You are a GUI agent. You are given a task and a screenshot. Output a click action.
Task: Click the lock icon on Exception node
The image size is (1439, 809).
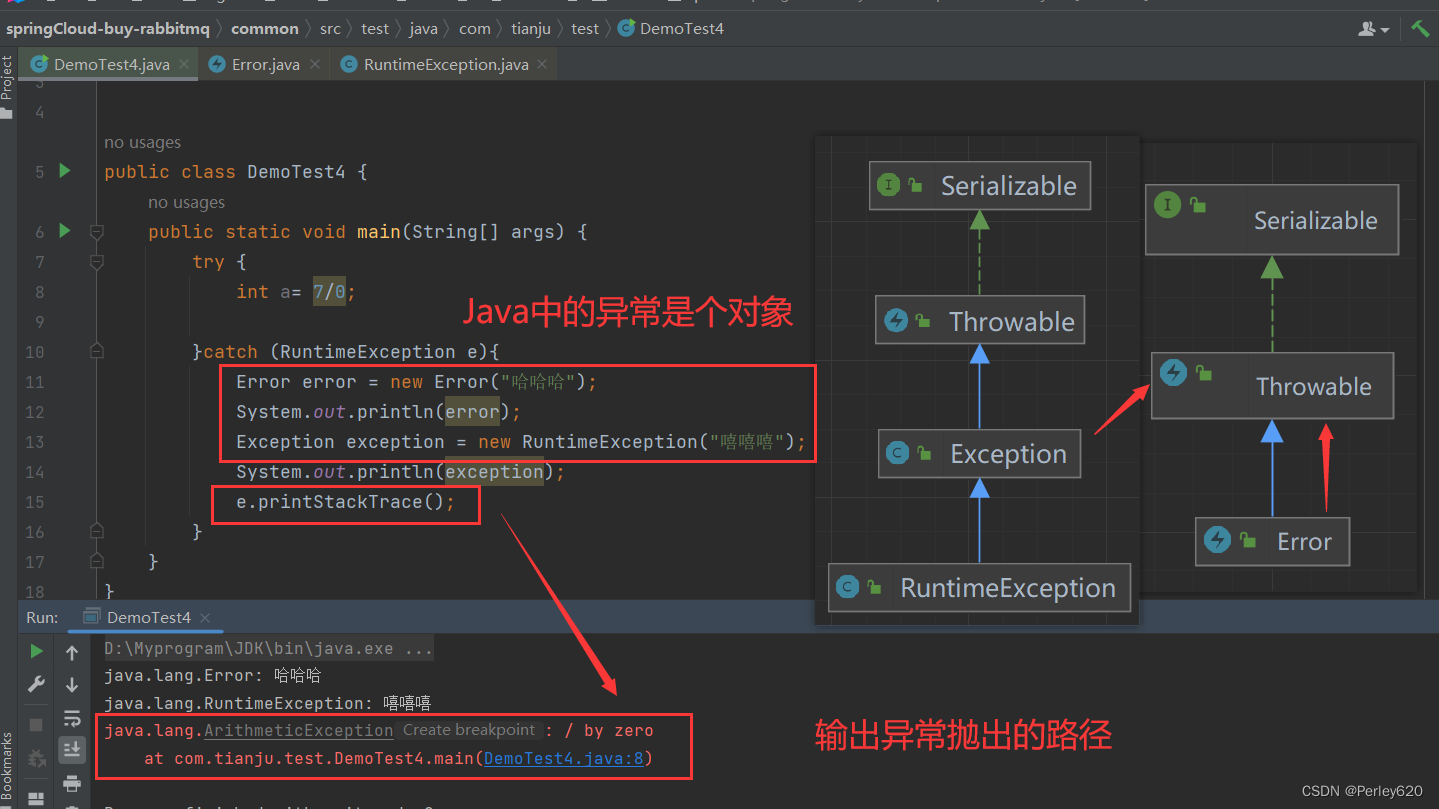click(922, 455)
